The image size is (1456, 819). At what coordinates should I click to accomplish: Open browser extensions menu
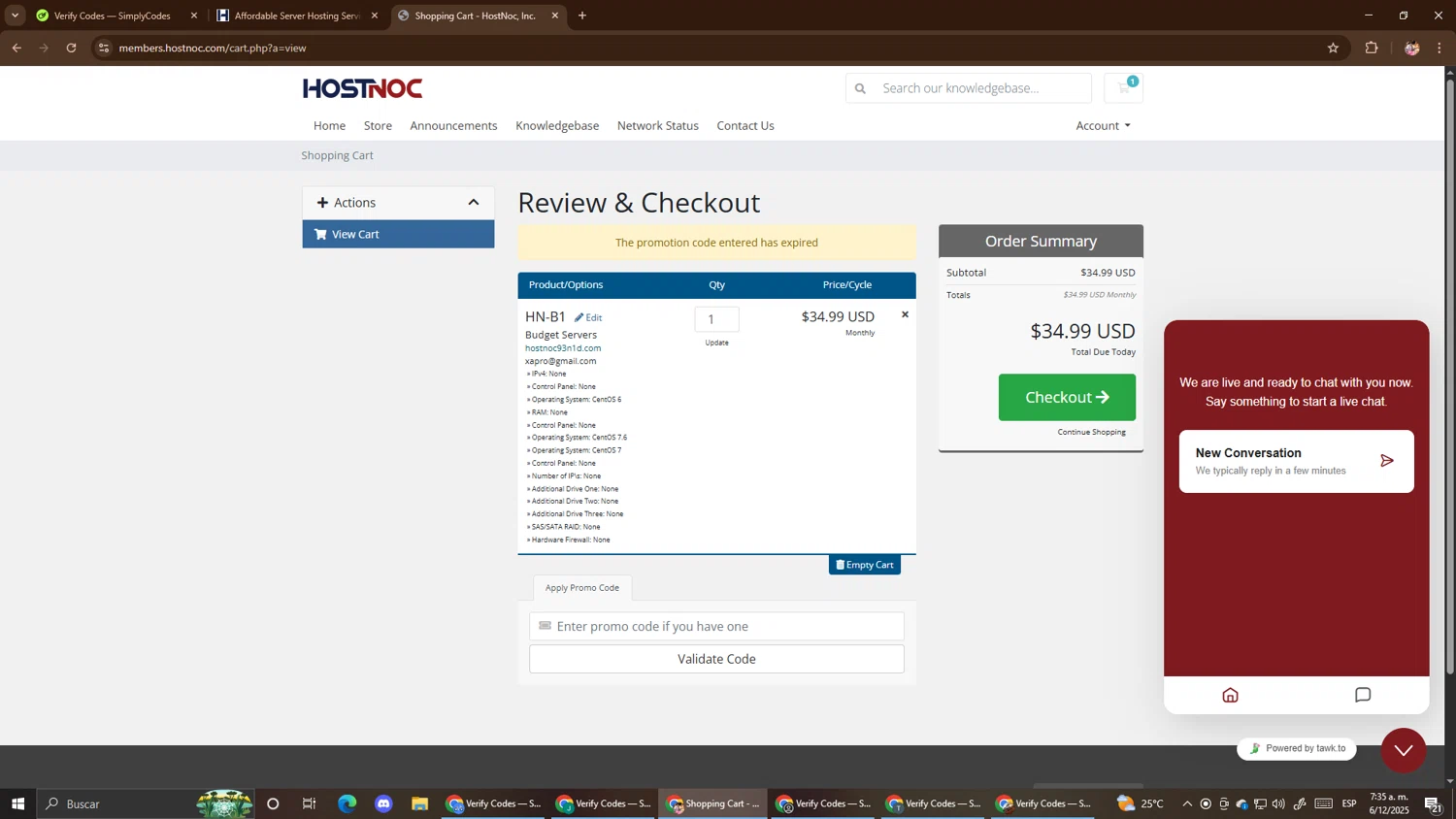coord(1372,48)
